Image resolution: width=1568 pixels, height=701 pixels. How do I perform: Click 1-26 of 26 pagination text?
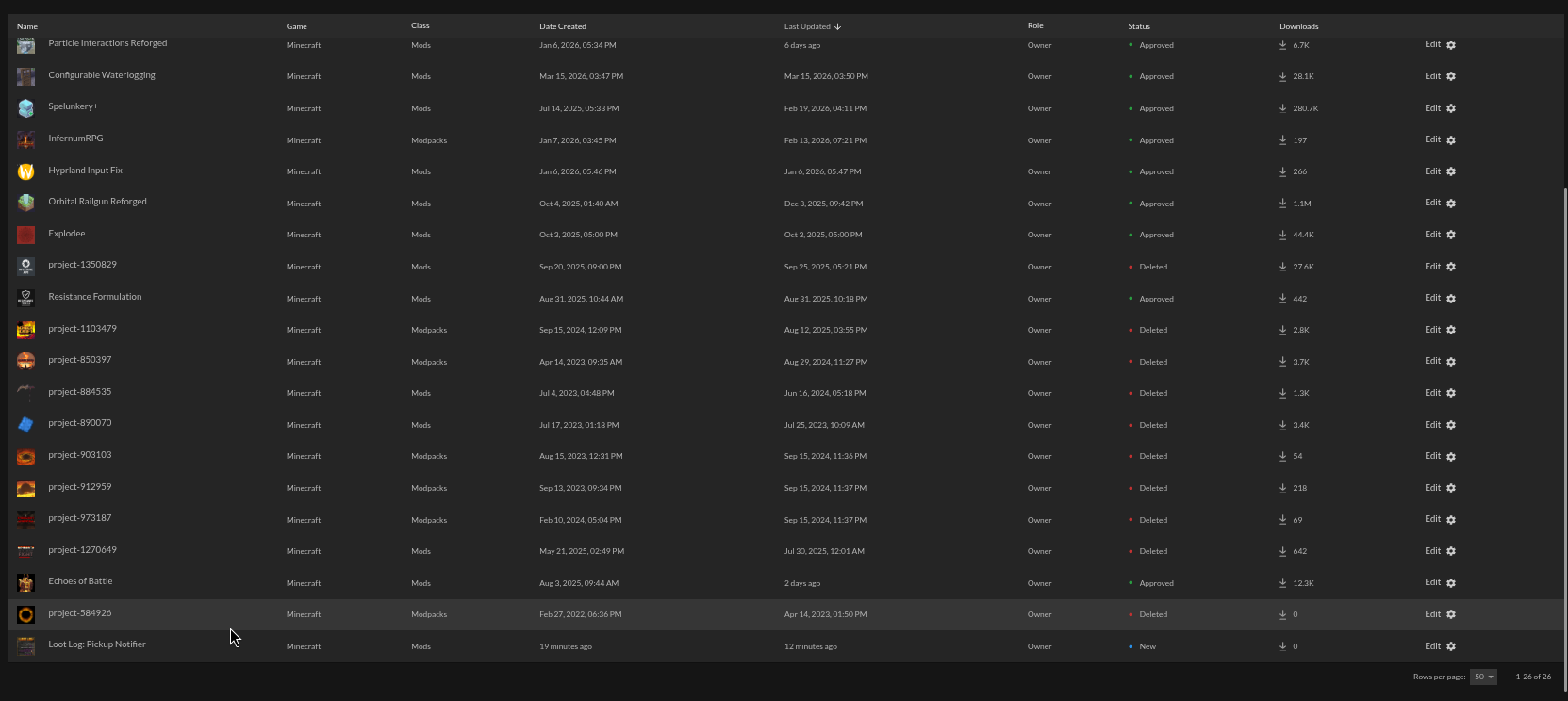click(x=1533, y=677)
